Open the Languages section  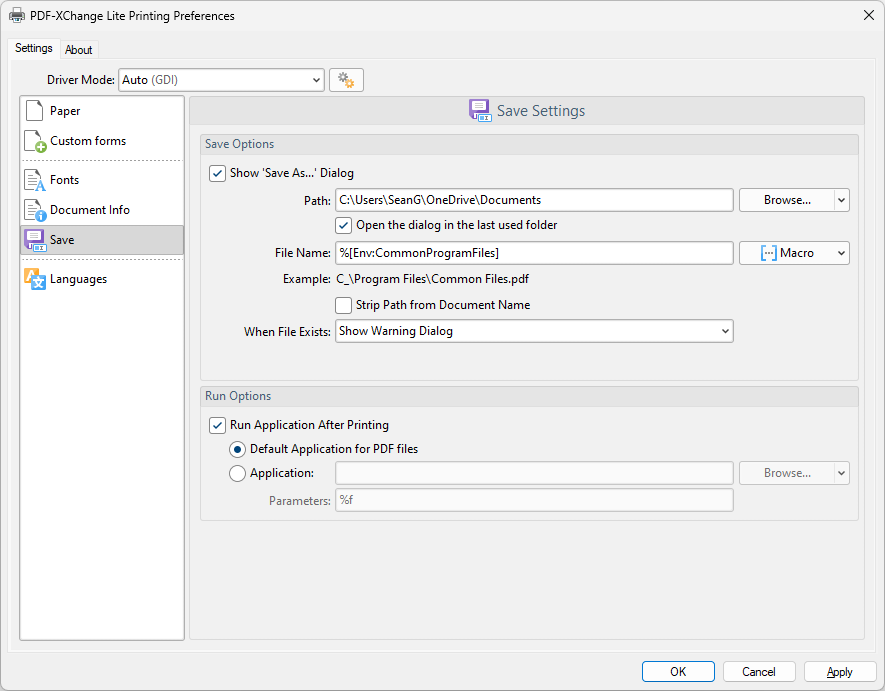click(x=102, y=279)
